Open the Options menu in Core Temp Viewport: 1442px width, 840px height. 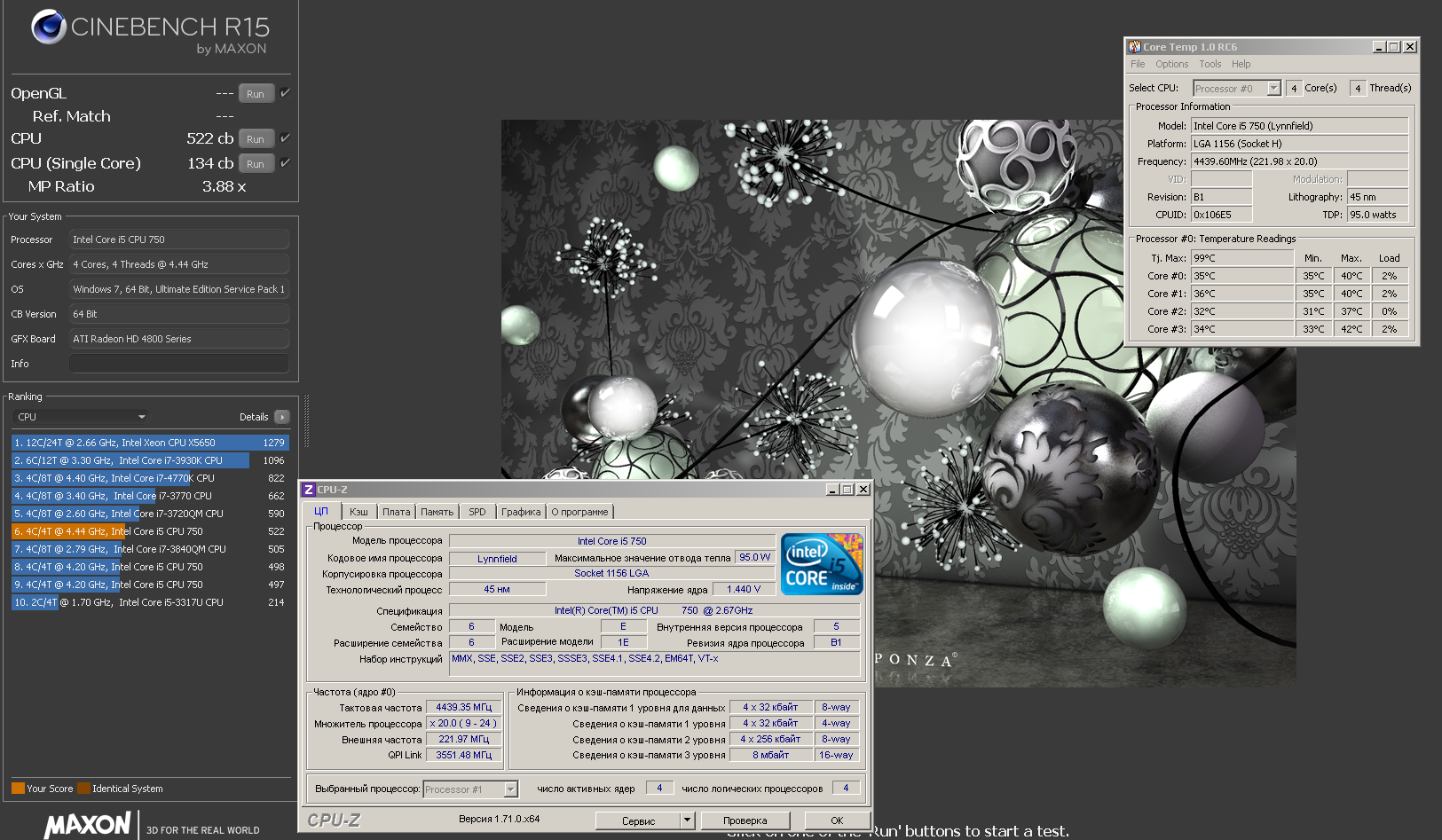pyautogui.click(x=1171, y=64)
